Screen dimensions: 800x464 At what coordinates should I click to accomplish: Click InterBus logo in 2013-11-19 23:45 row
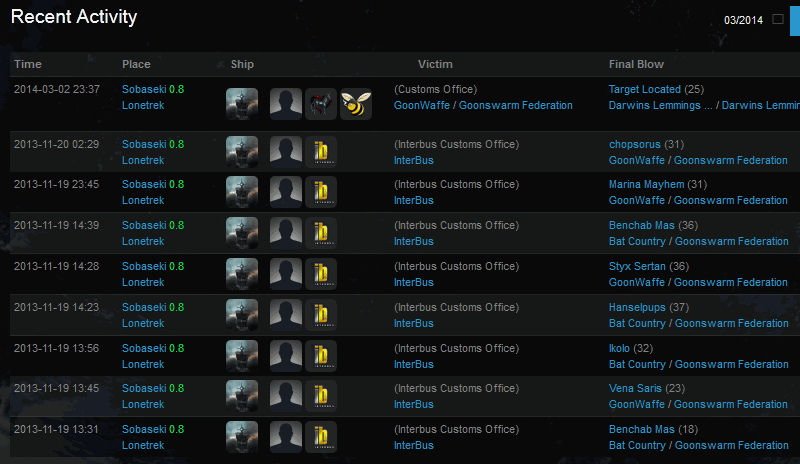[321, 192]
